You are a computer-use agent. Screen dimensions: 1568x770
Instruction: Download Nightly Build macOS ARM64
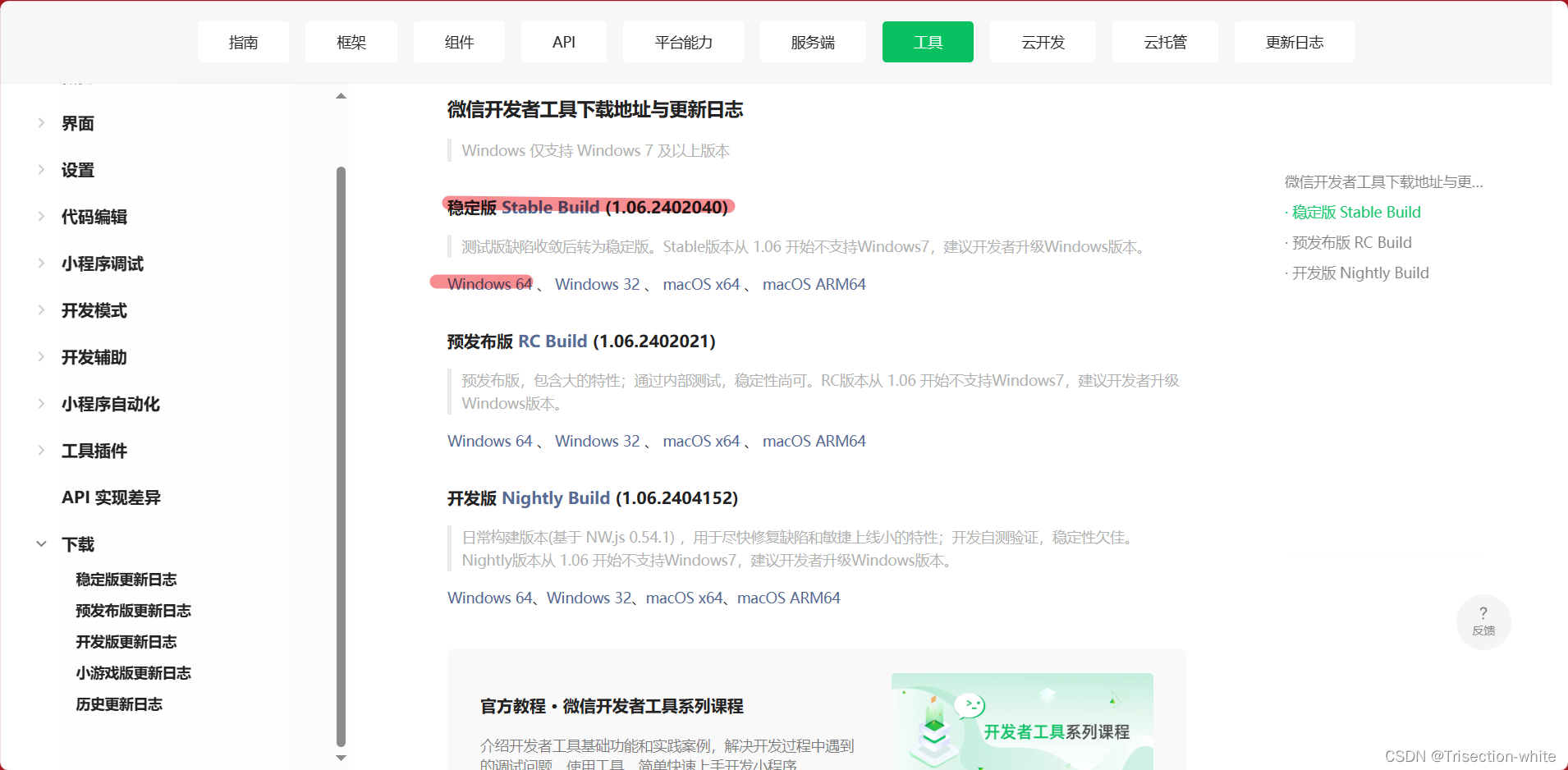click(789, 598)
